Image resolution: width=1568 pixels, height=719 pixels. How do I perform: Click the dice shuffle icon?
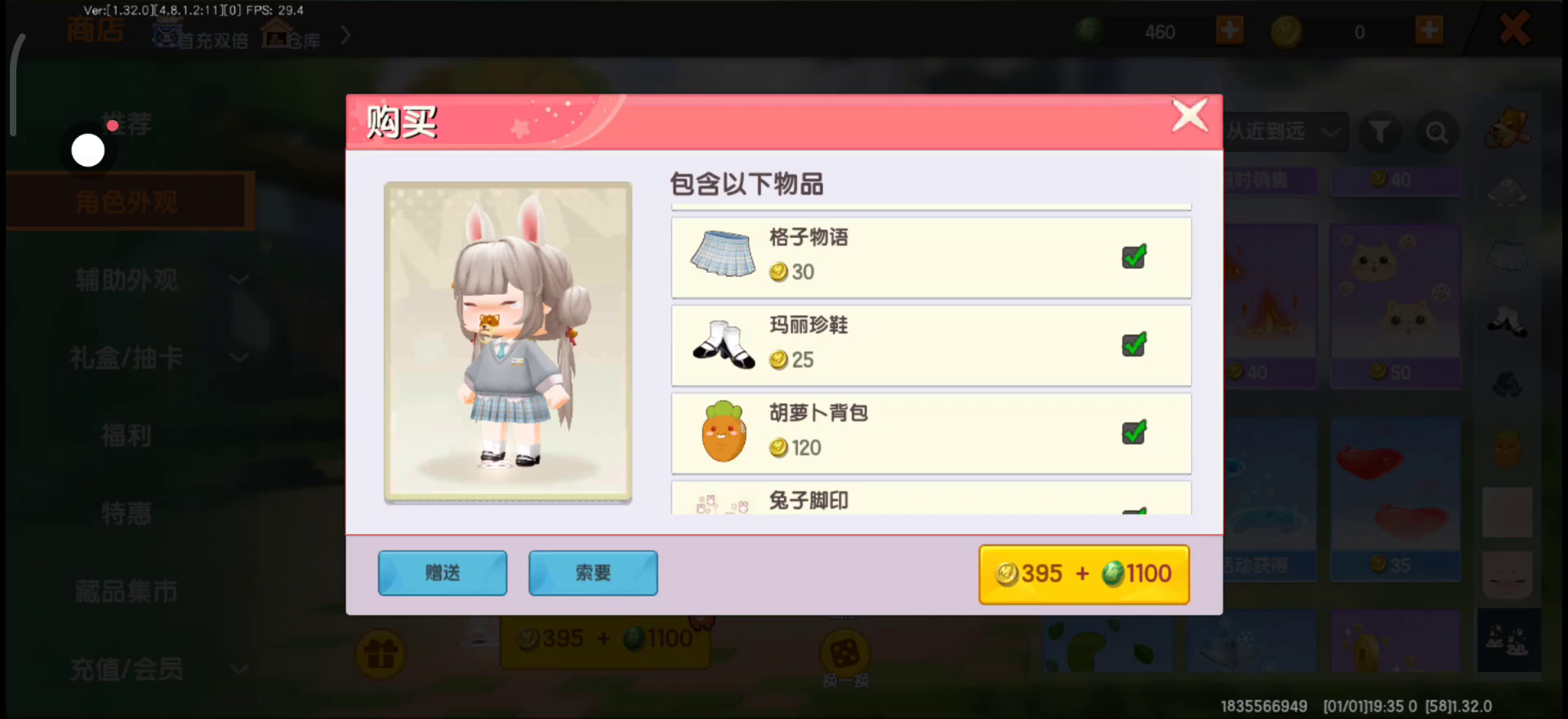tap(844, 652)
